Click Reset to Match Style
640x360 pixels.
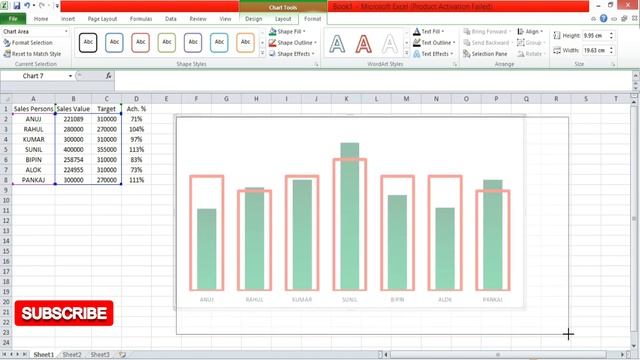32,53
